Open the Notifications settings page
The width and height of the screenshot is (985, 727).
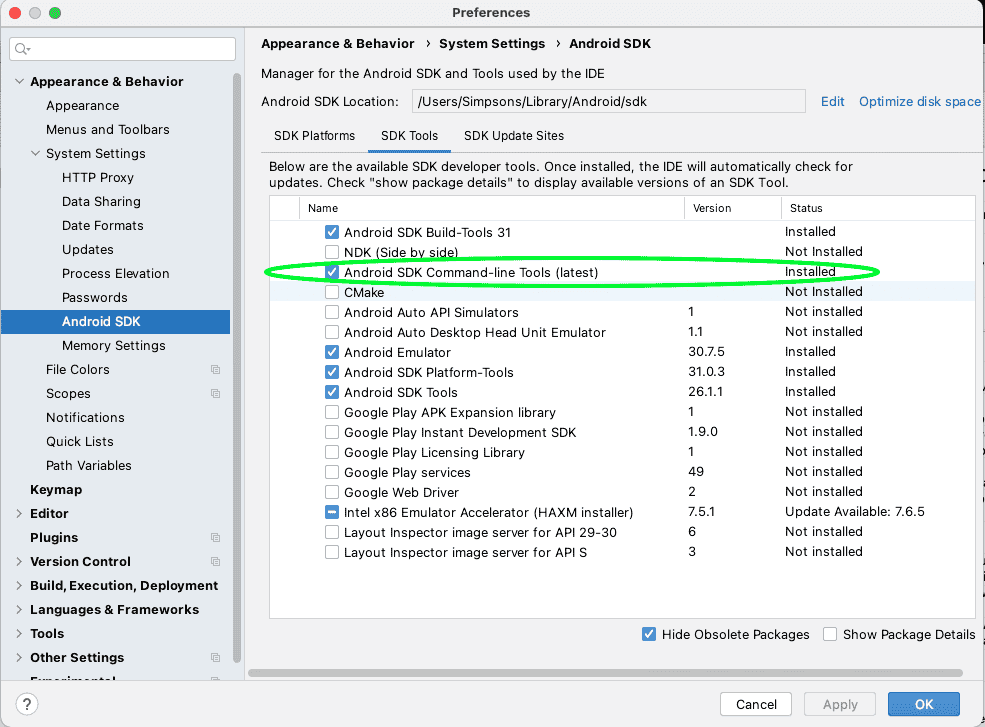point(85,417)
